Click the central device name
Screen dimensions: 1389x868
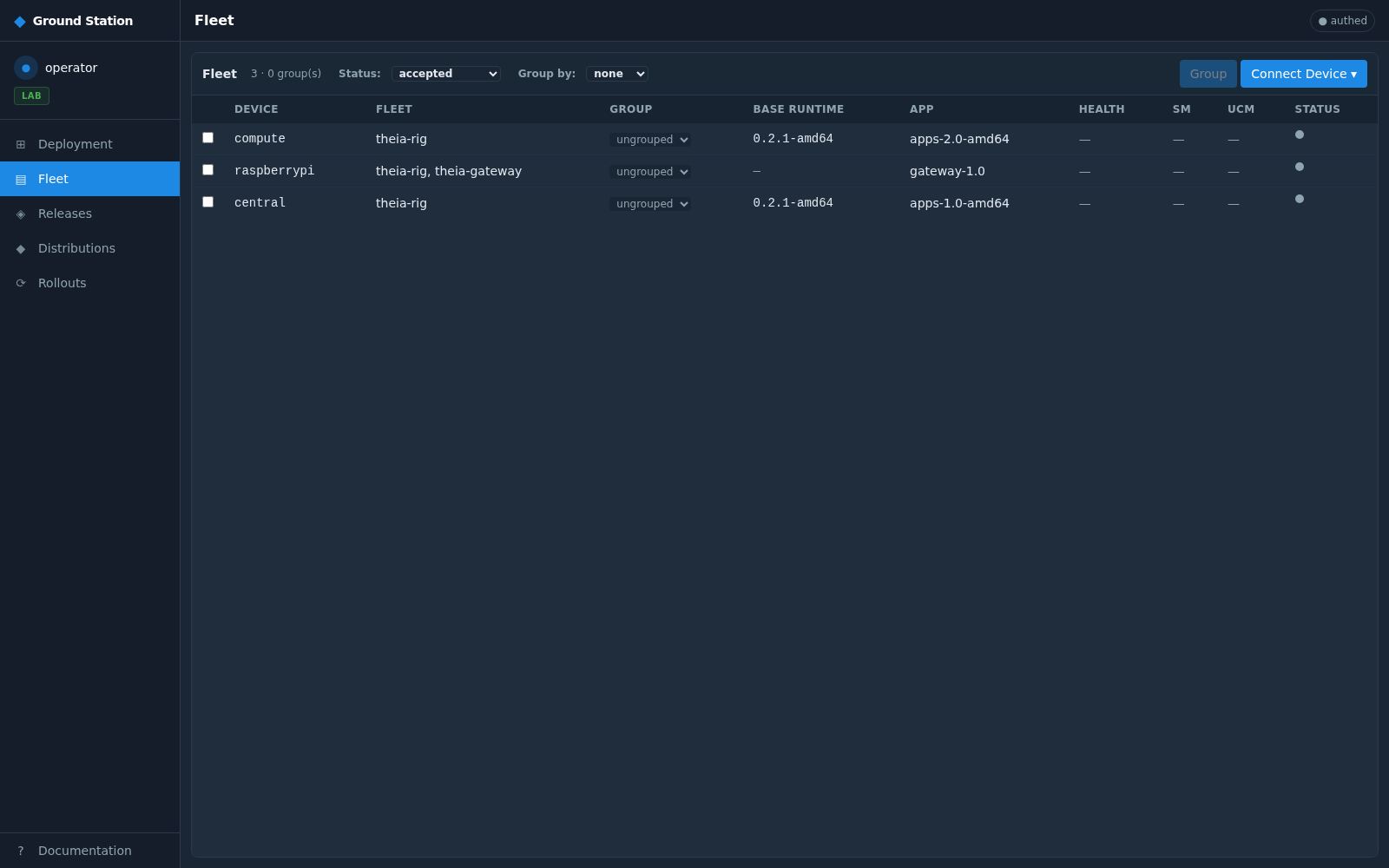(260, 203)
